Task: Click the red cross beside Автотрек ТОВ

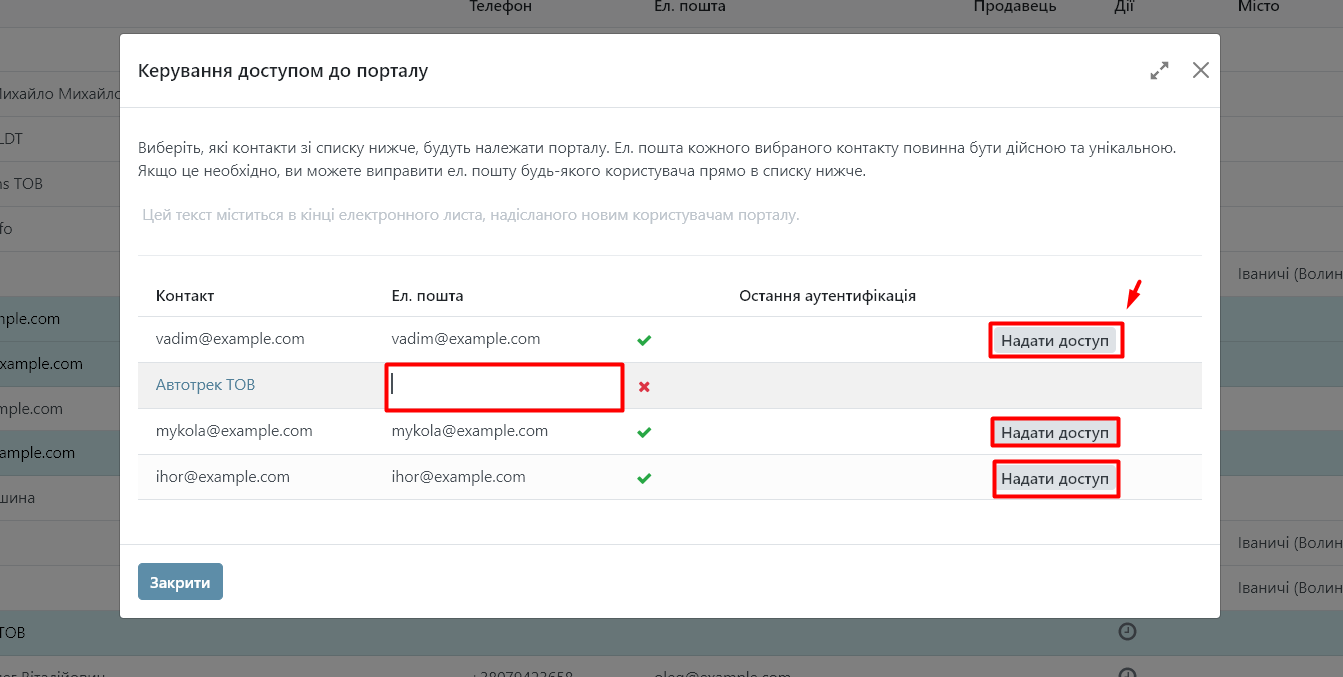Action: click(644, 386)
